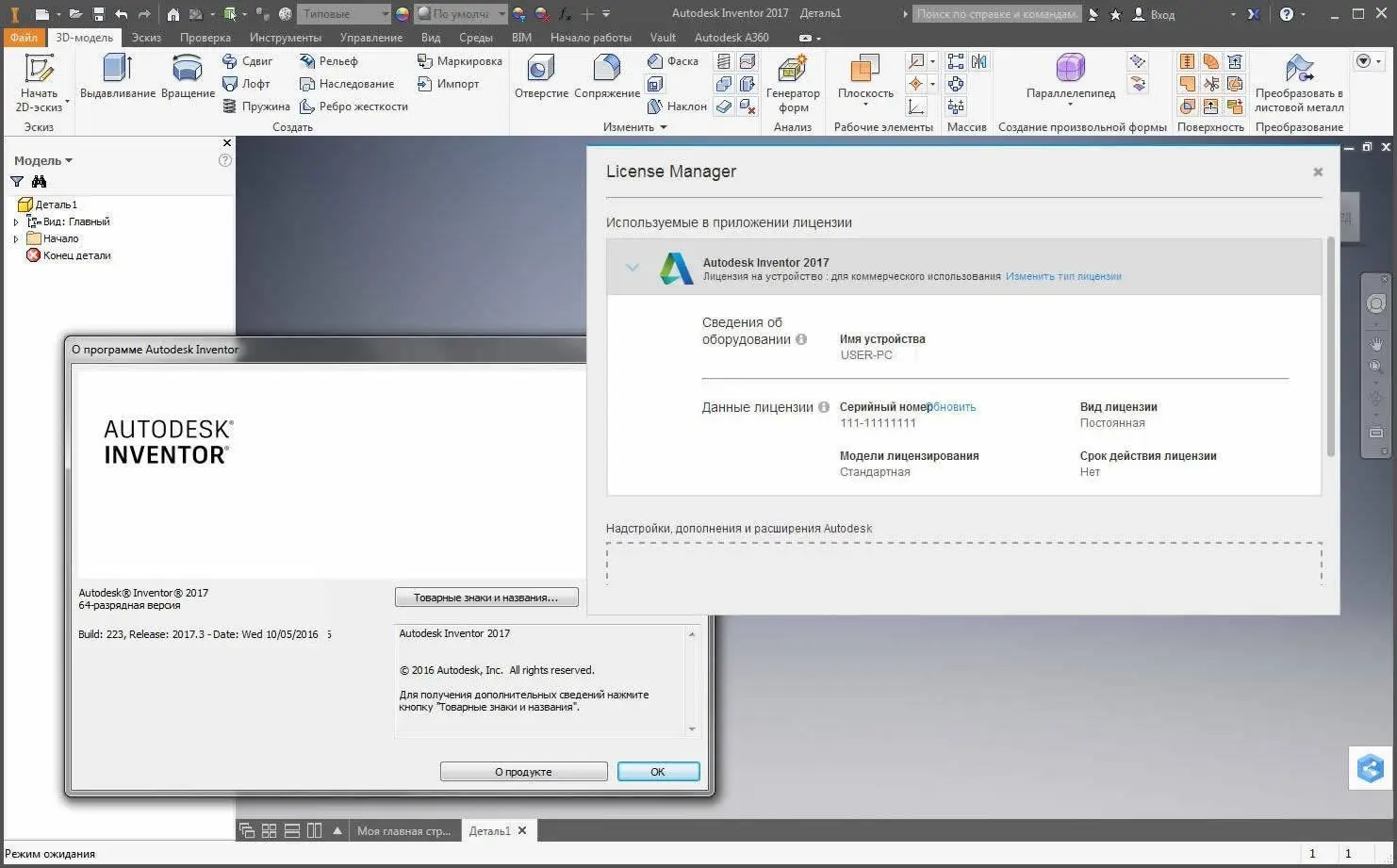Expand the Начало folder node
Image resolution: width=1397 pixels, height=868 pixels.
(16, 238)
